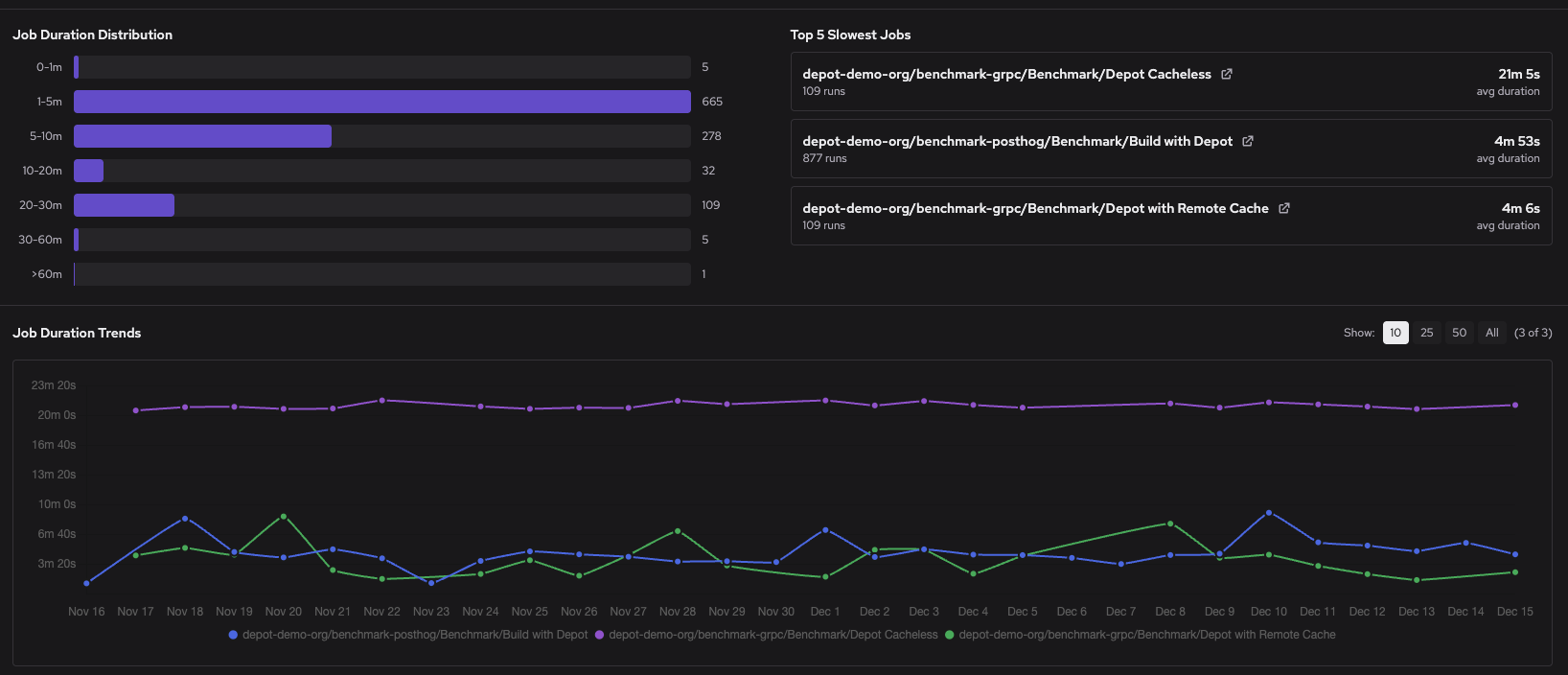Open external link icon for Build with Depot

[1248, 141]
